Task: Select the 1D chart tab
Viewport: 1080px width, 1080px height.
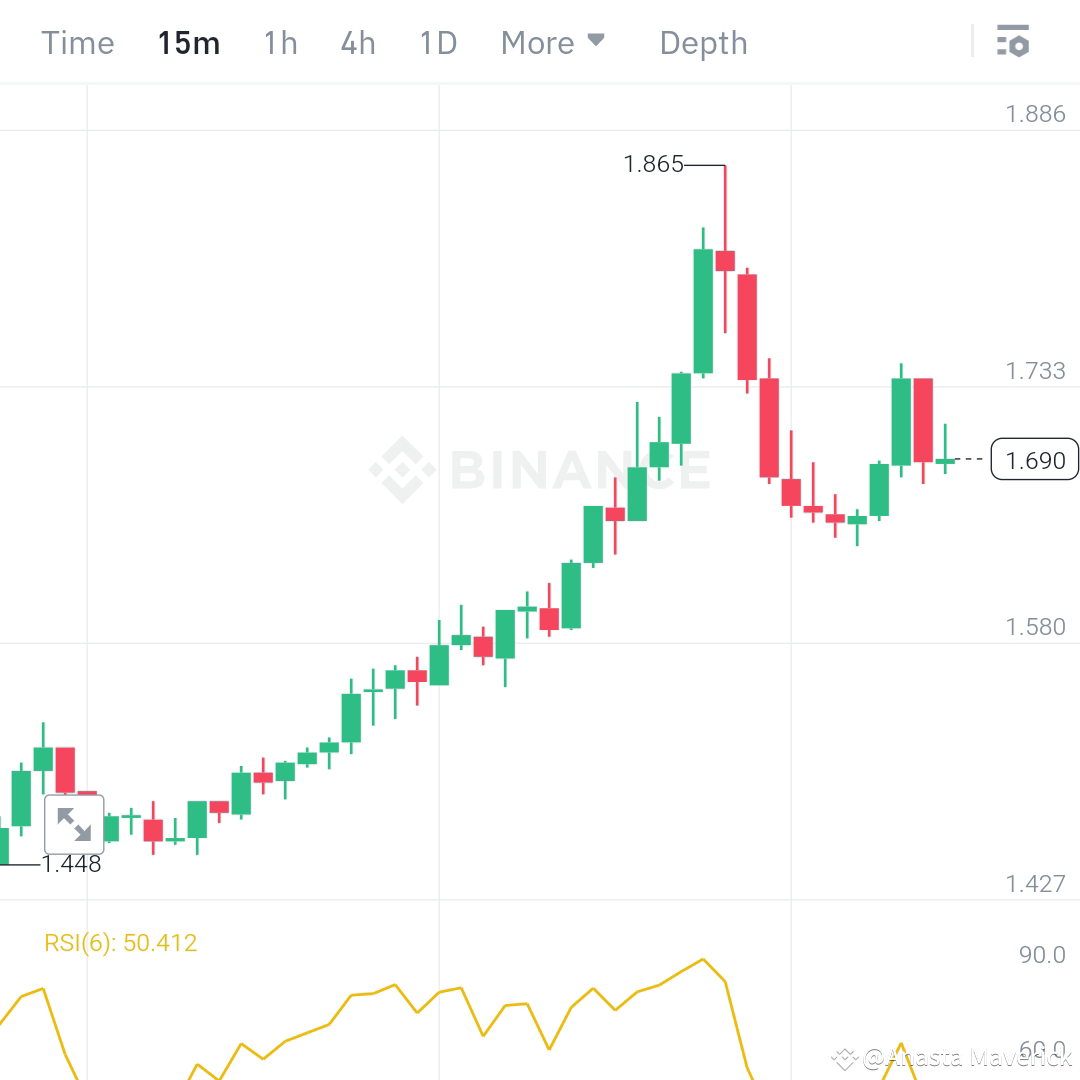Action: 437,42
